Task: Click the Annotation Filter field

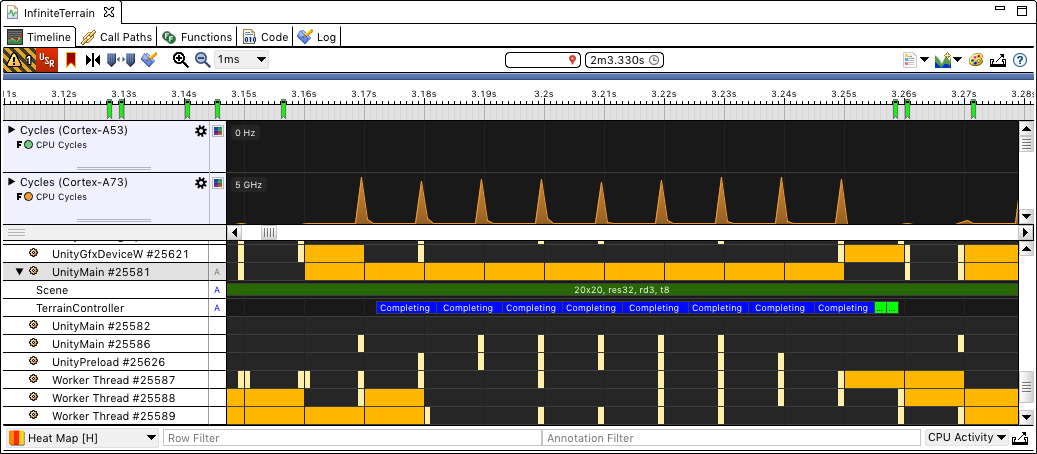Action: (x=731, y=437)
